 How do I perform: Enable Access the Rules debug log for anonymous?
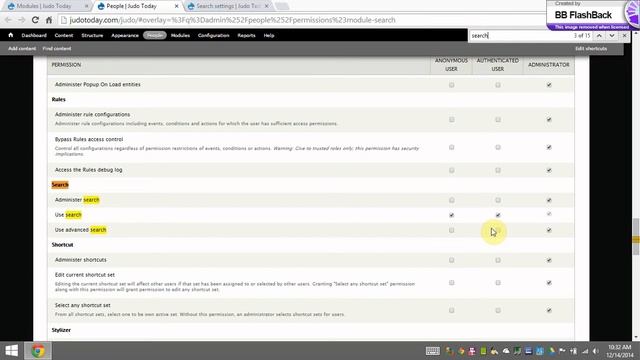tap(451, 170)
